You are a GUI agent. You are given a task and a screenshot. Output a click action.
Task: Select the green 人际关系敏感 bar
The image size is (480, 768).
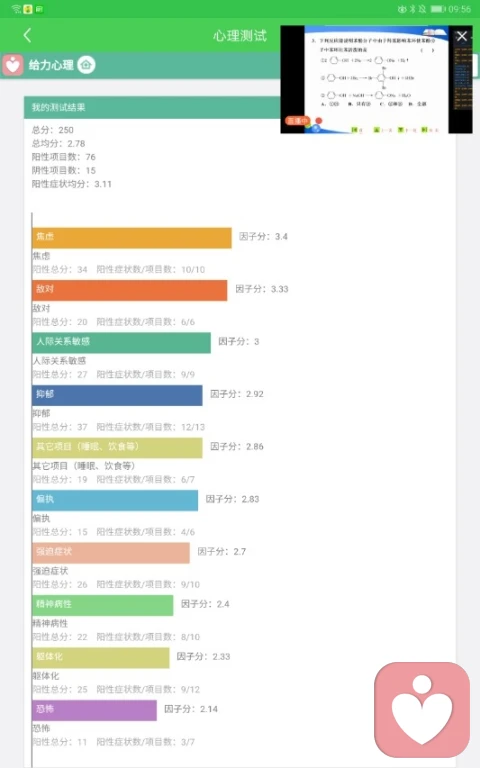(x=121, y=343)
